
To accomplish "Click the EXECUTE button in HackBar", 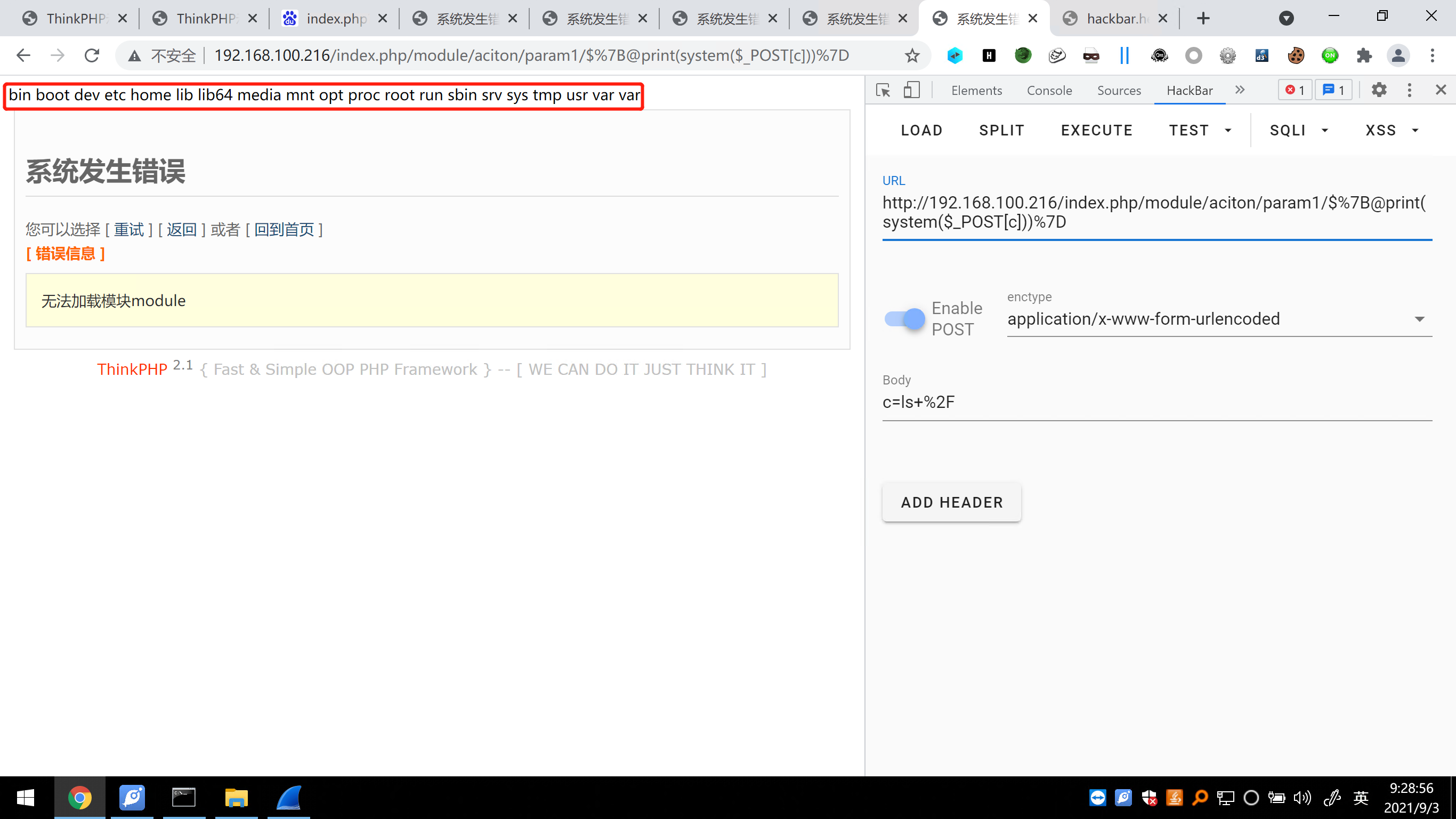I will (1096, 131).
